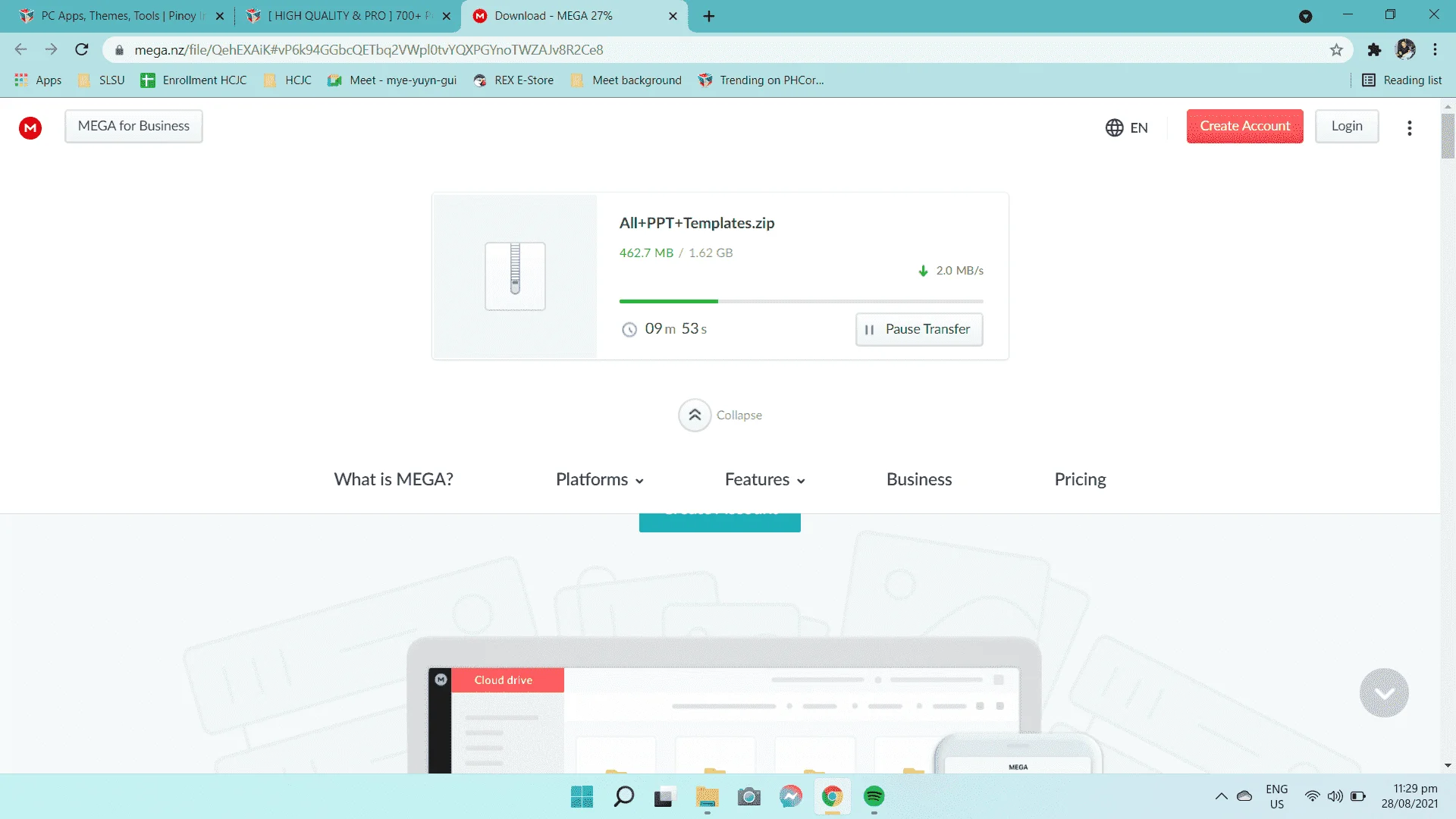Go forward in browser history
Screen dimensions: 1456x819
point(51,49)
